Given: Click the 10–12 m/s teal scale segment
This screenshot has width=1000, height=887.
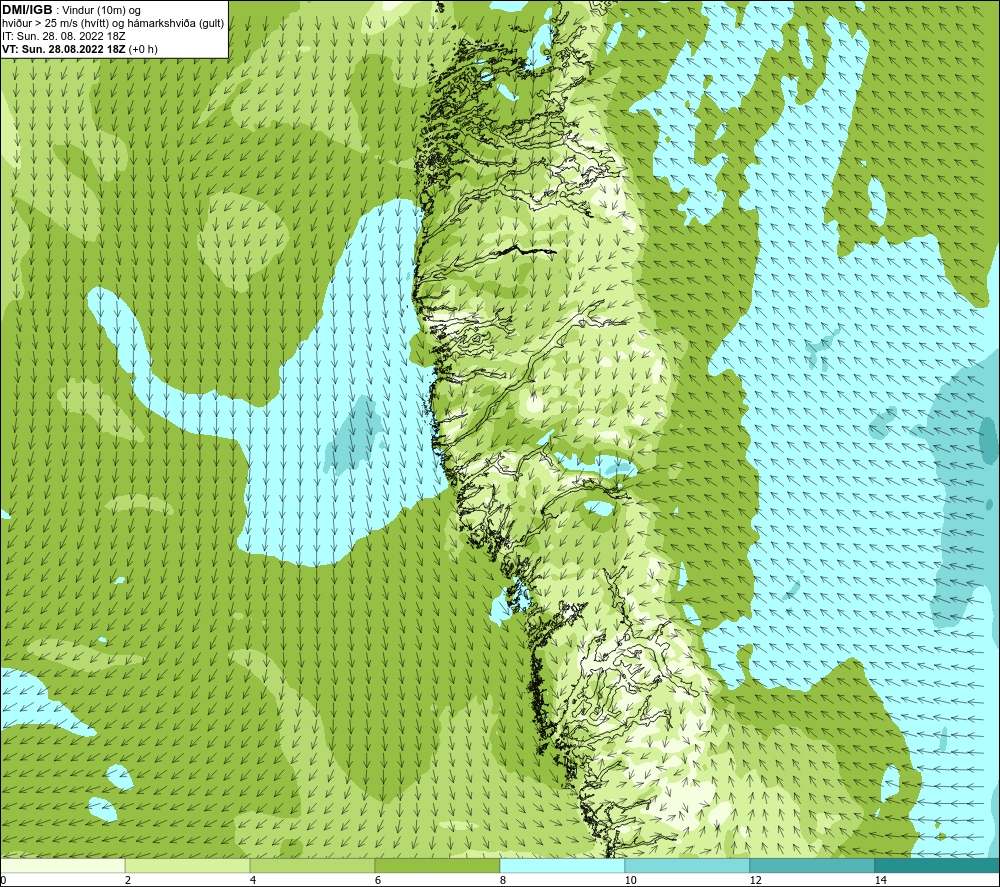Looking at the screenshot, I should (x=688, y=866).
